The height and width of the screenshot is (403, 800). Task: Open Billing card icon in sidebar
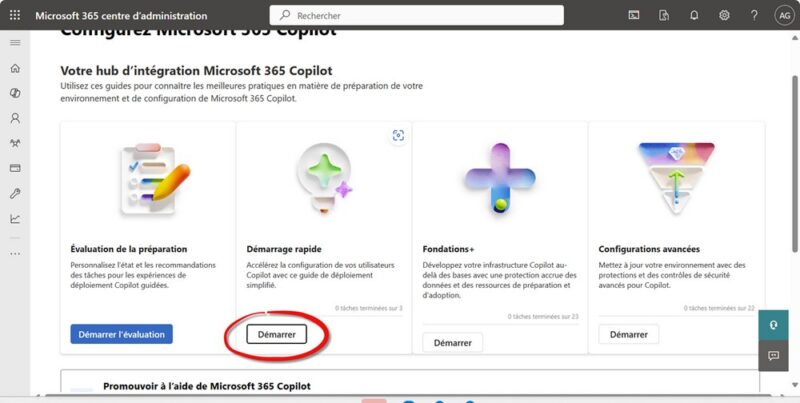pos(15,168)
